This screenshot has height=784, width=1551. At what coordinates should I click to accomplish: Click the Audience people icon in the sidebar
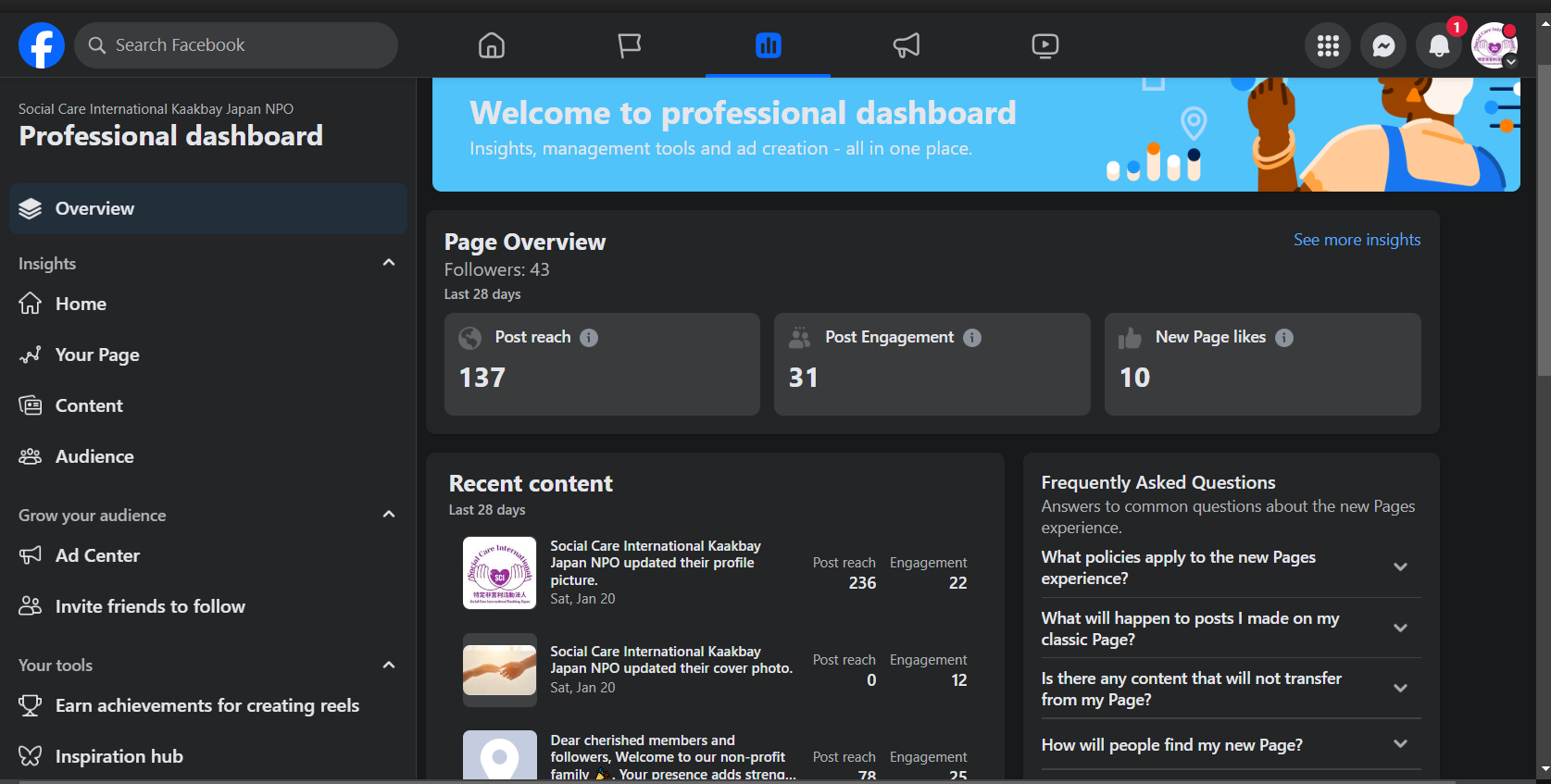[x=31, y=456]
